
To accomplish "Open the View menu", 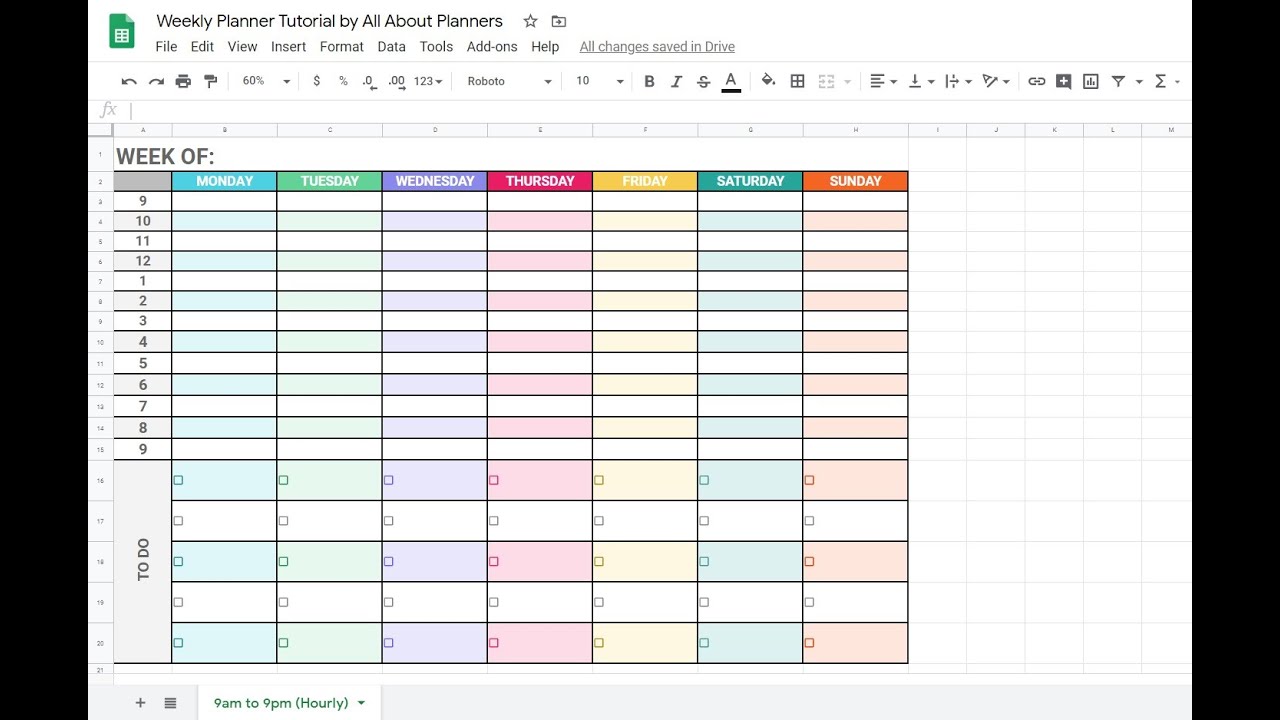I will (242, 46).
